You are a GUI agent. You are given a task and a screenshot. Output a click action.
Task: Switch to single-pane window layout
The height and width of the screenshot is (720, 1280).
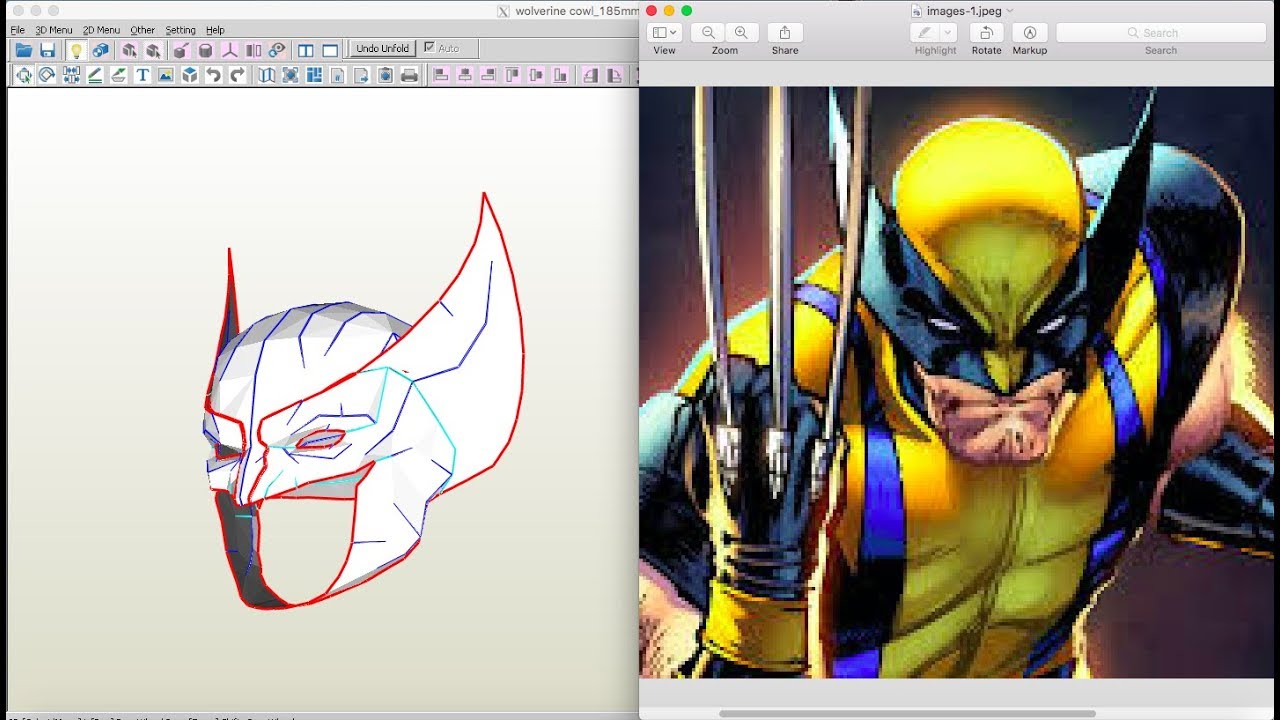coord(330,50)
